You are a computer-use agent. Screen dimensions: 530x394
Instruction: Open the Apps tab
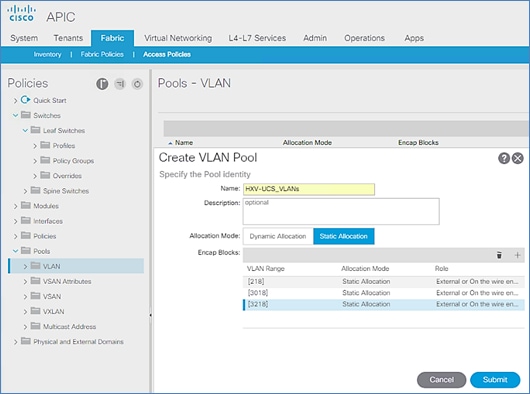(x=414, y=38)
